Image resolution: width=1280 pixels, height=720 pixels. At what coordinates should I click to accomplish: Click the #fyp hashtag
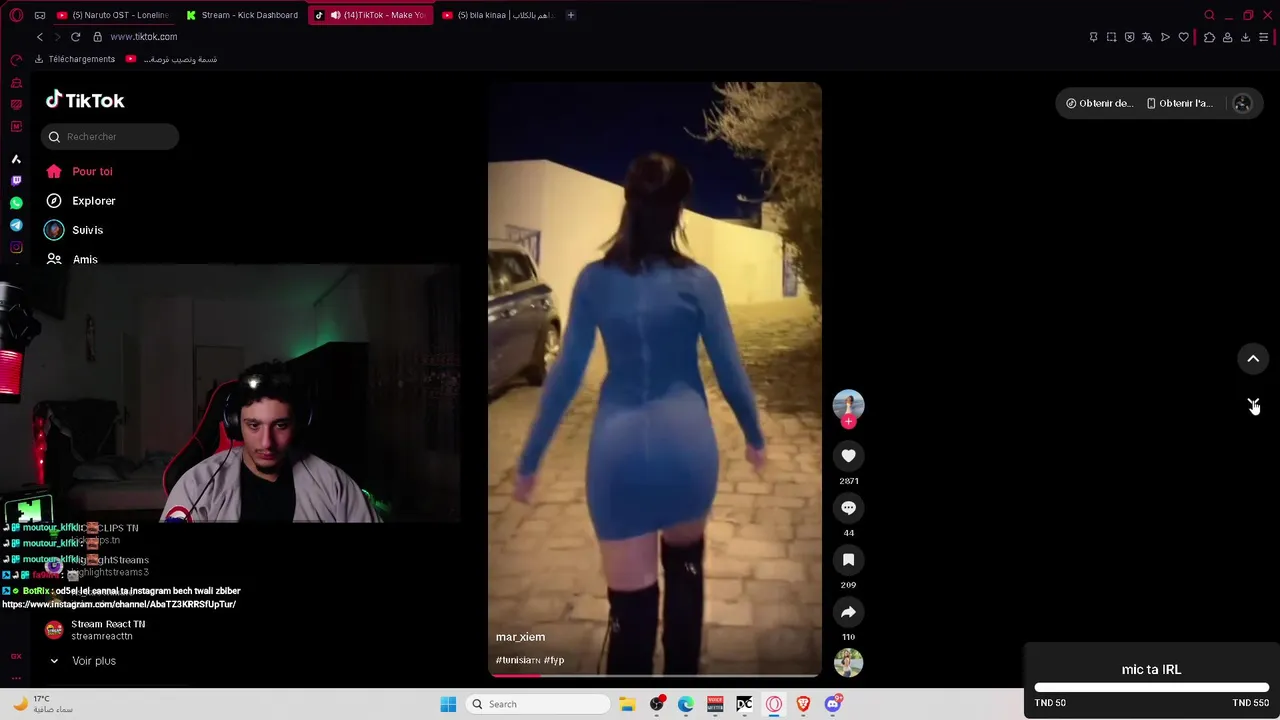(554, 660)
